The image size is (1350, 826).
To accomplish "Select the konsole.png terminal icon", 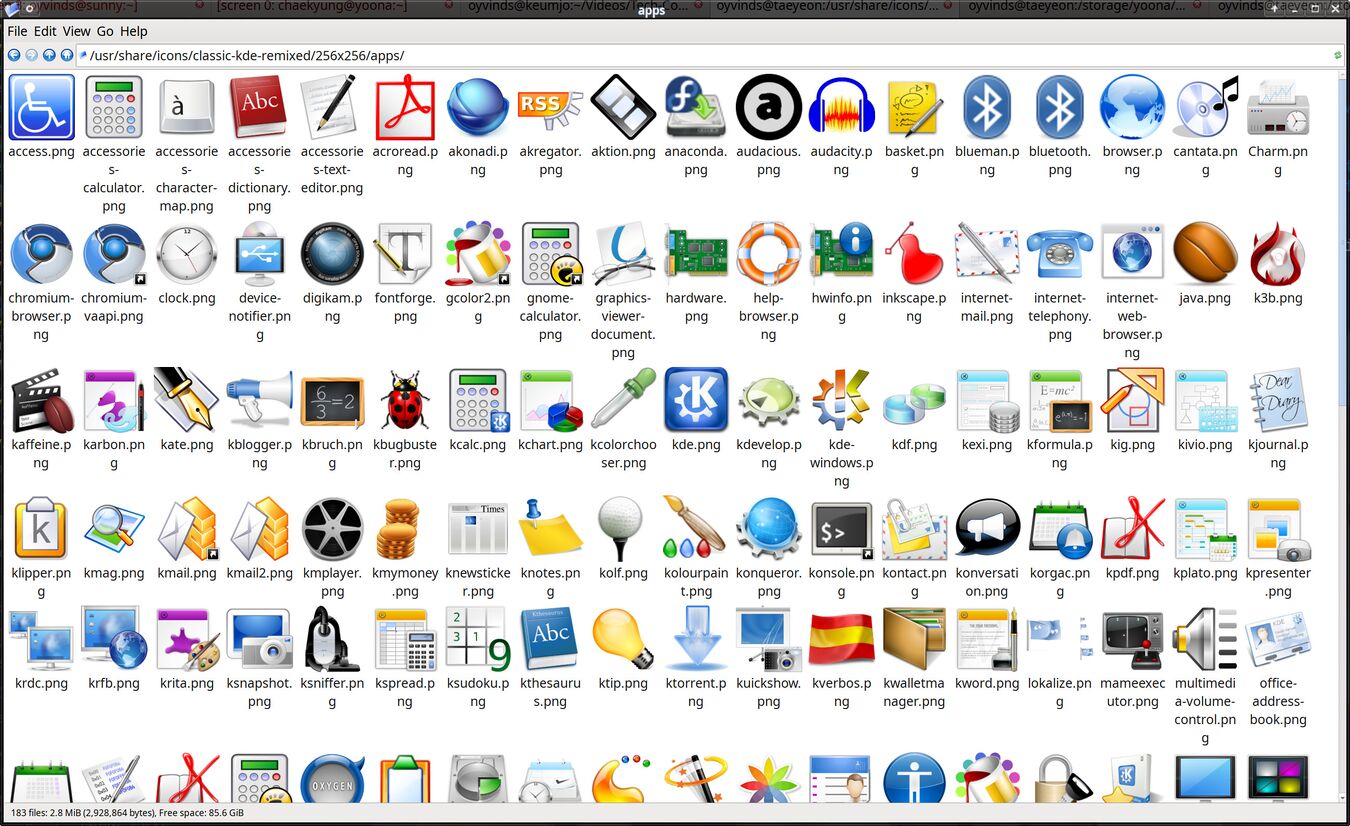I will 841,529.
